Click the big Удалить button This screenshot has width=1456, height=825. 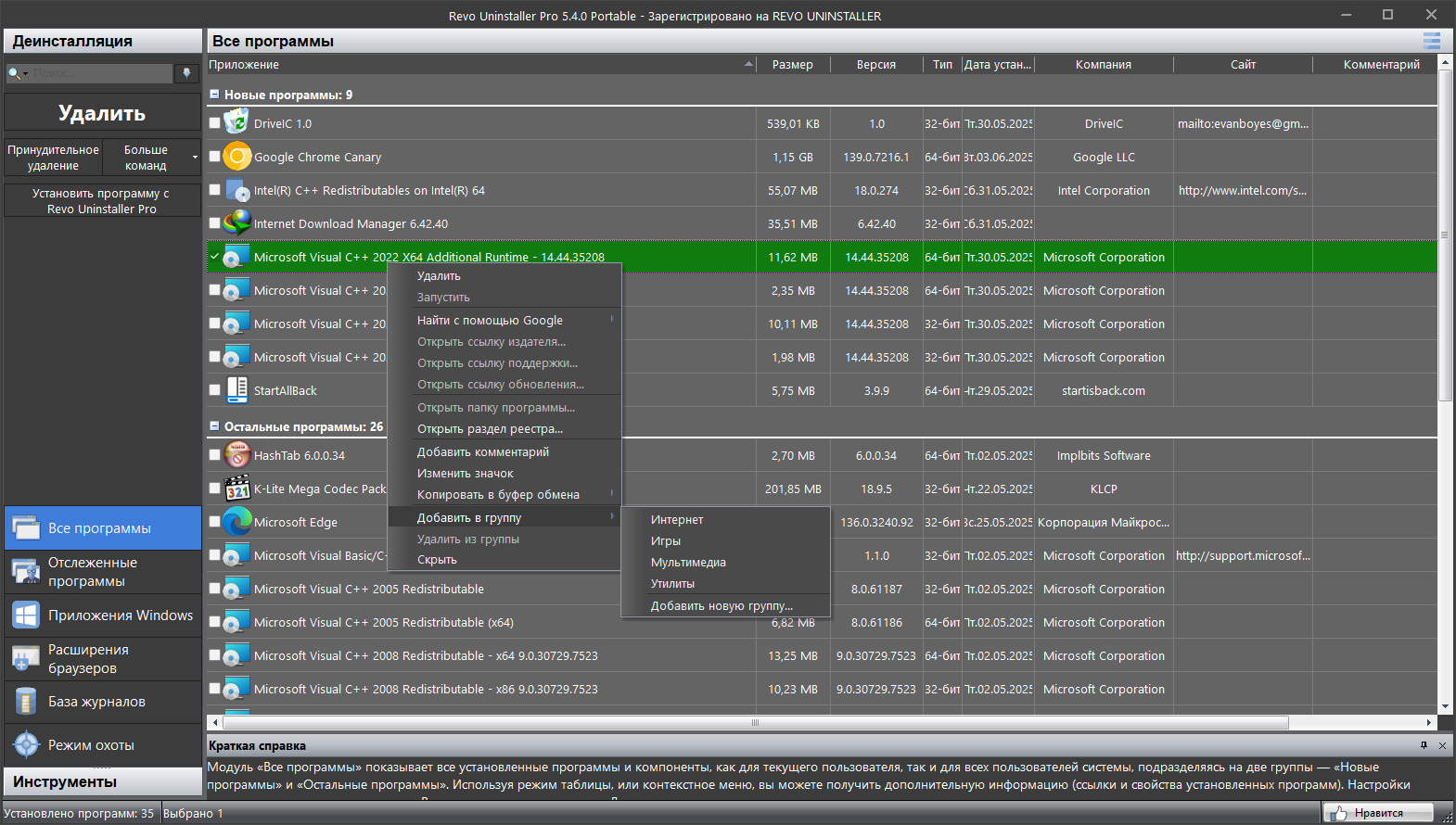(102, 113)
